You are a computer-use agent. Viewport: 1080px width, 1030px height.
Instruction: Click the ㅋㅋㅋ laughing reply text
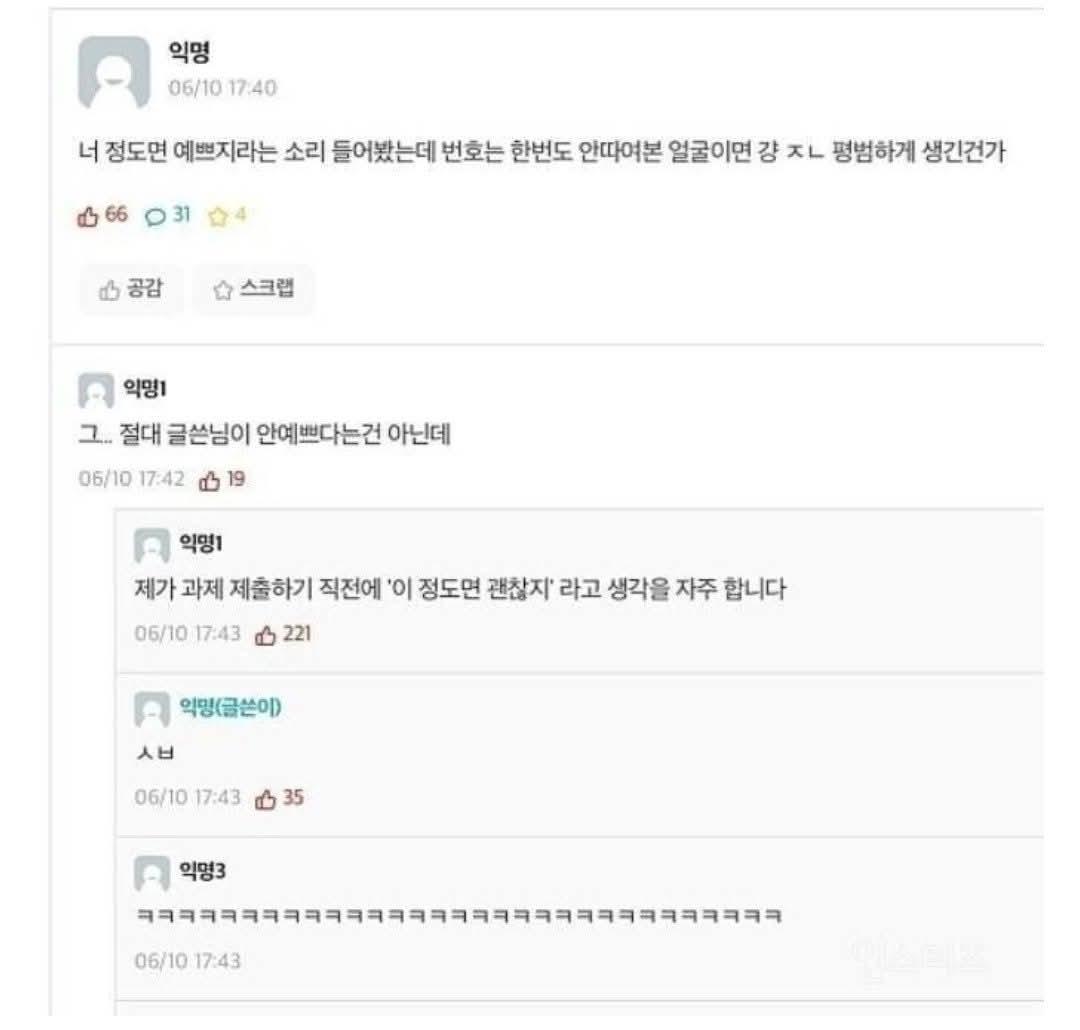457,916
